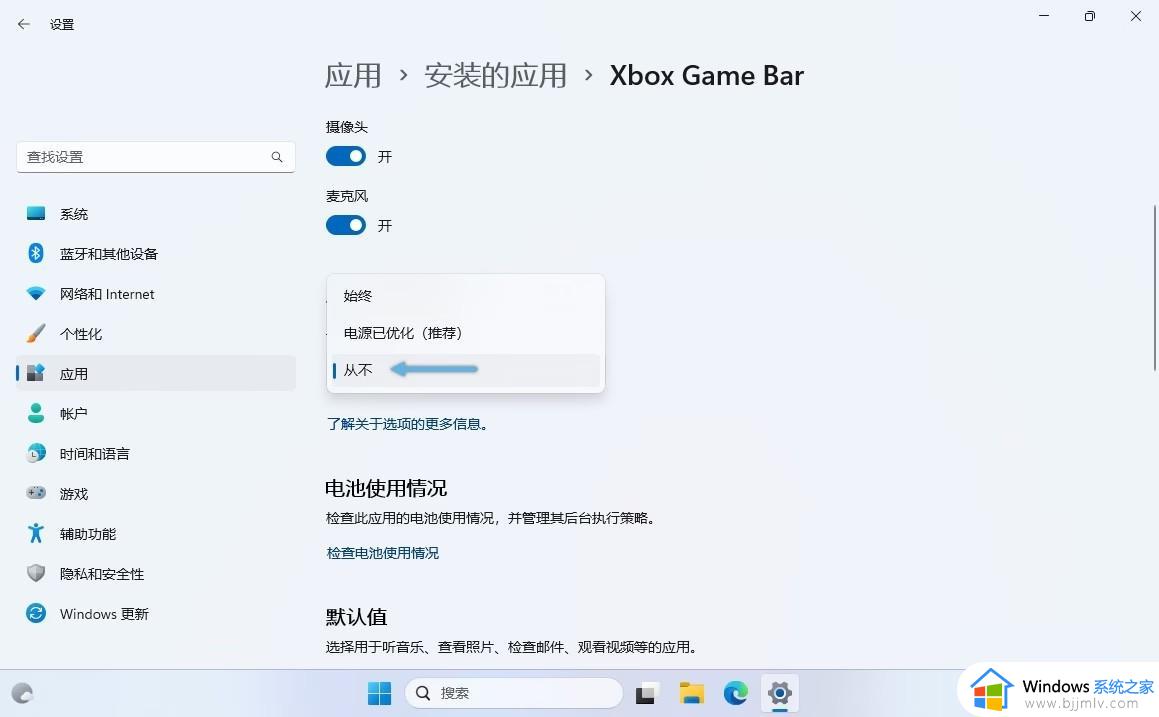Open 了解关于选项的更多信息 link

407,424
